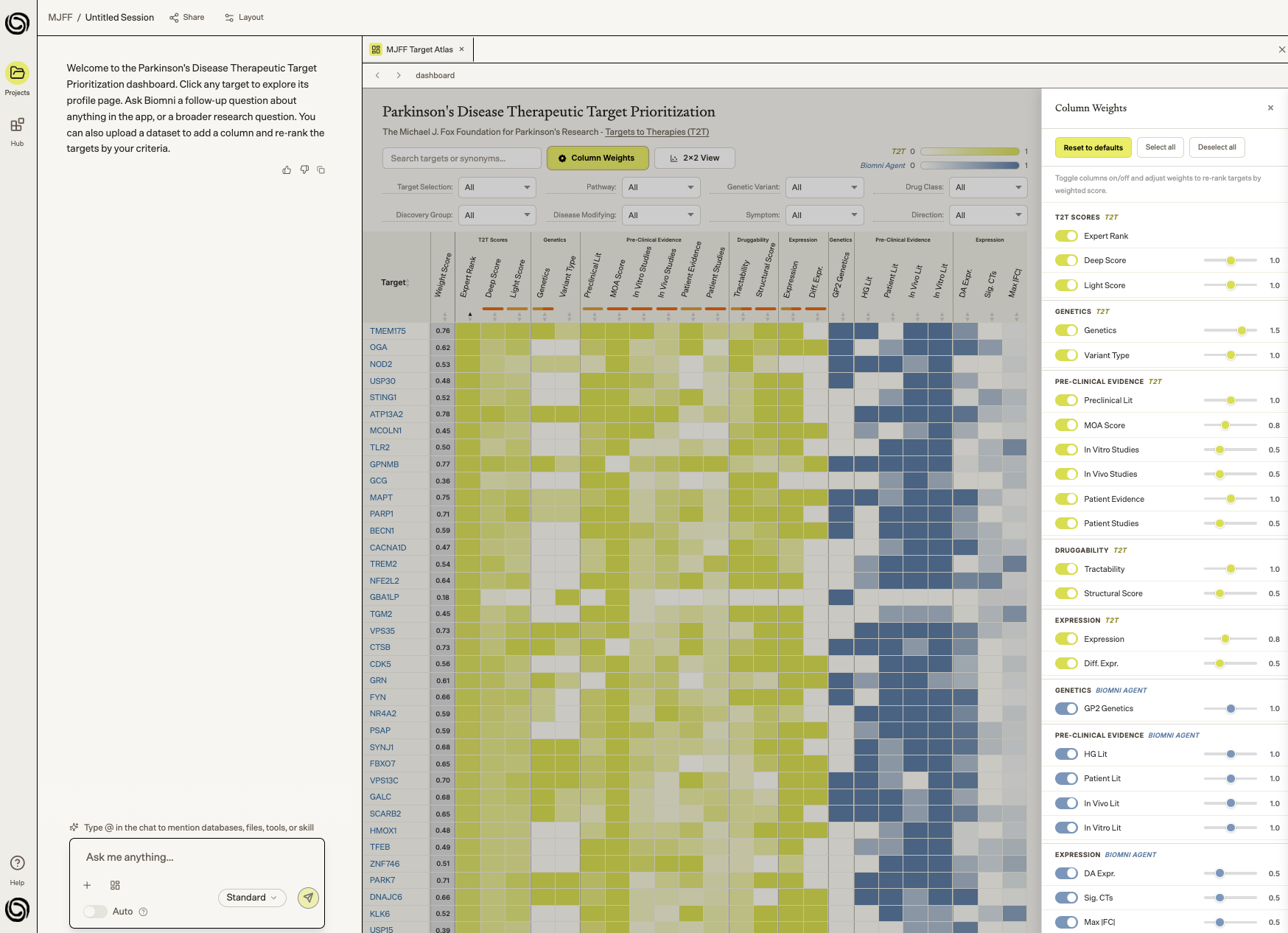Open the Target Selection dropdown
This screenshot has height=933, width=1288.
(497, 187)
